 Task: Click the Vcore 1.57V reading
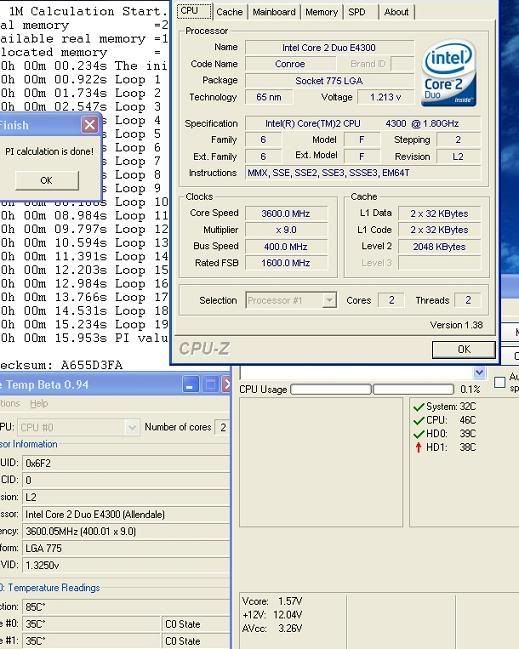[x=272, y=601]
